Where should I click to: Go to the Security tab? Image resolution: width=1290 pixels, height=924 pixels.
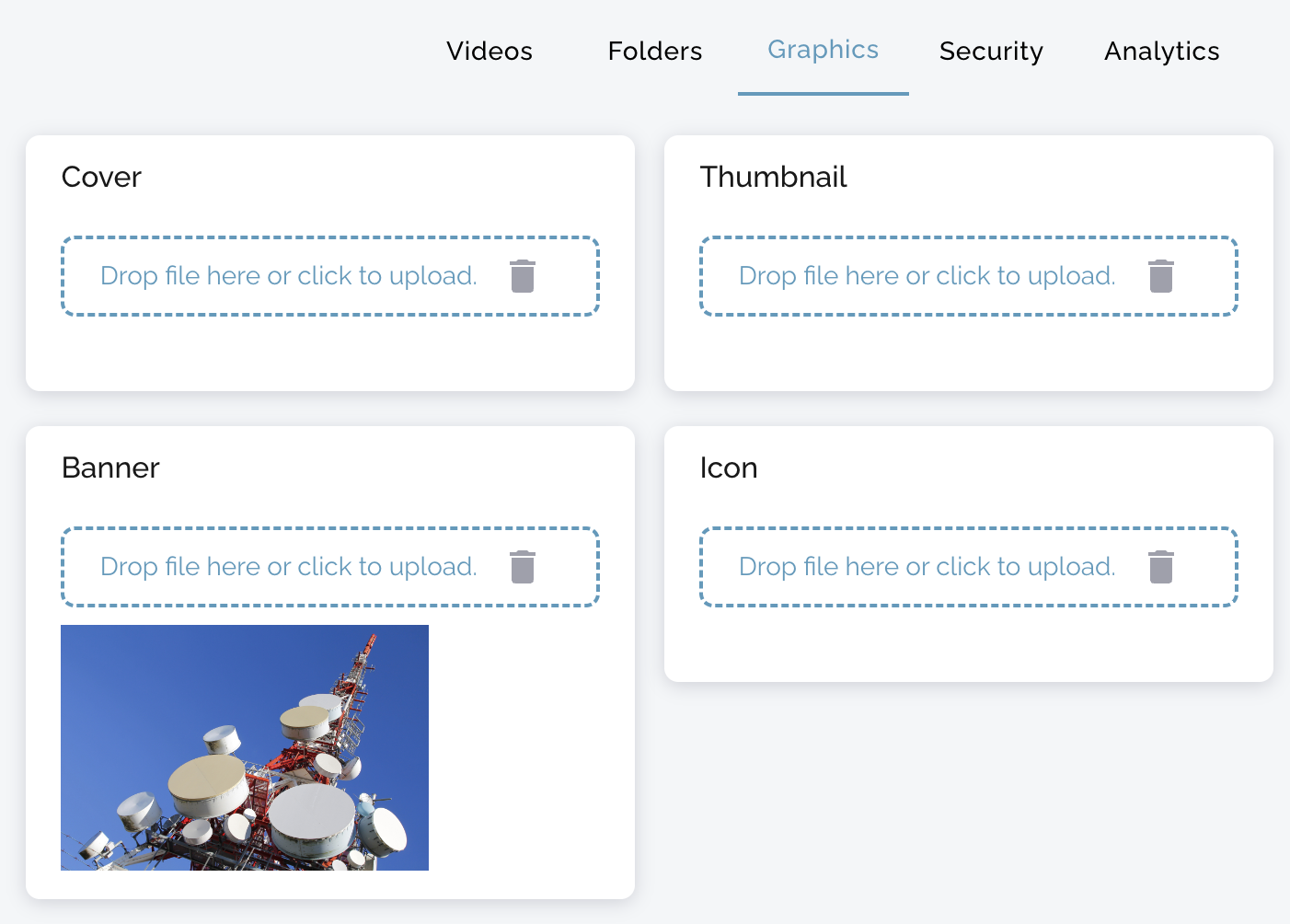click(x=991, y=52)
